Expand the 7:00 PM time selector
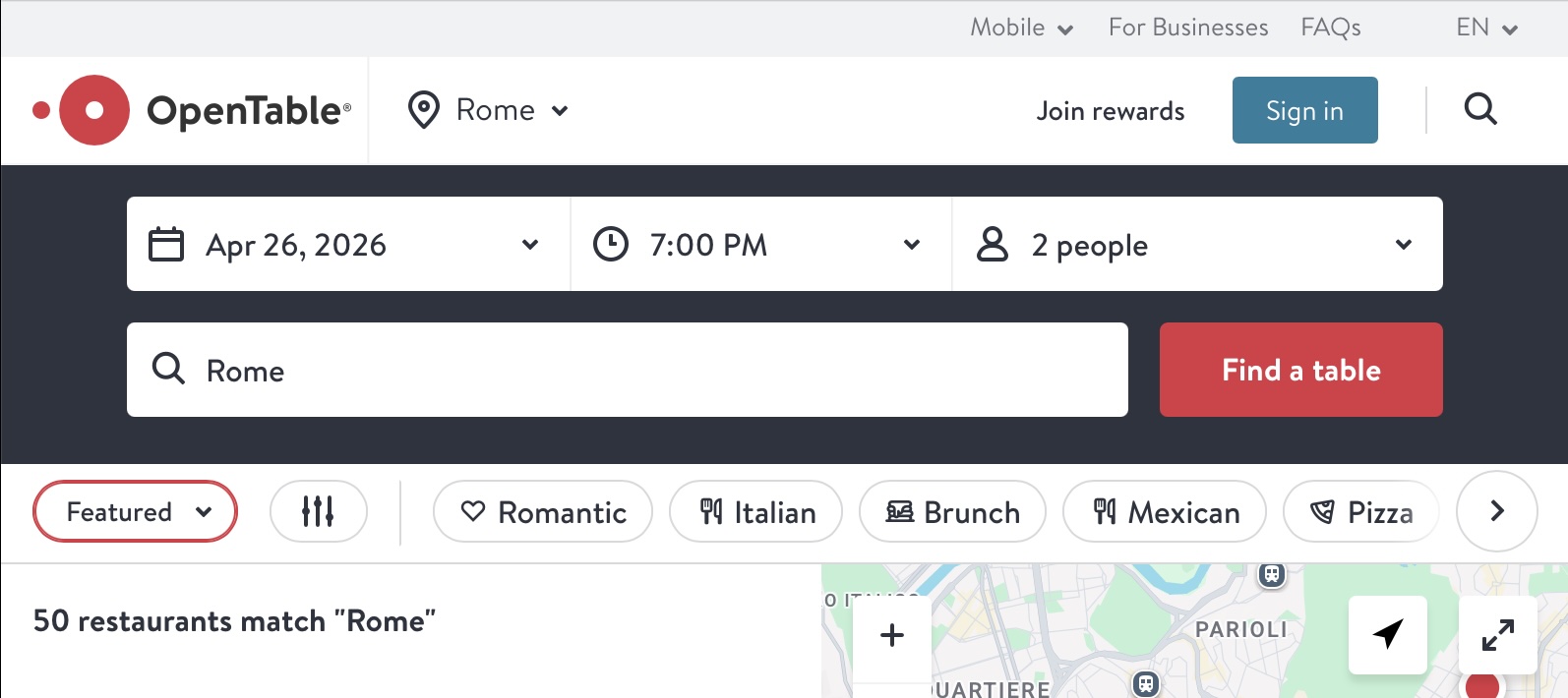The width and height of the screenshot is (1568, 698). 760,244
